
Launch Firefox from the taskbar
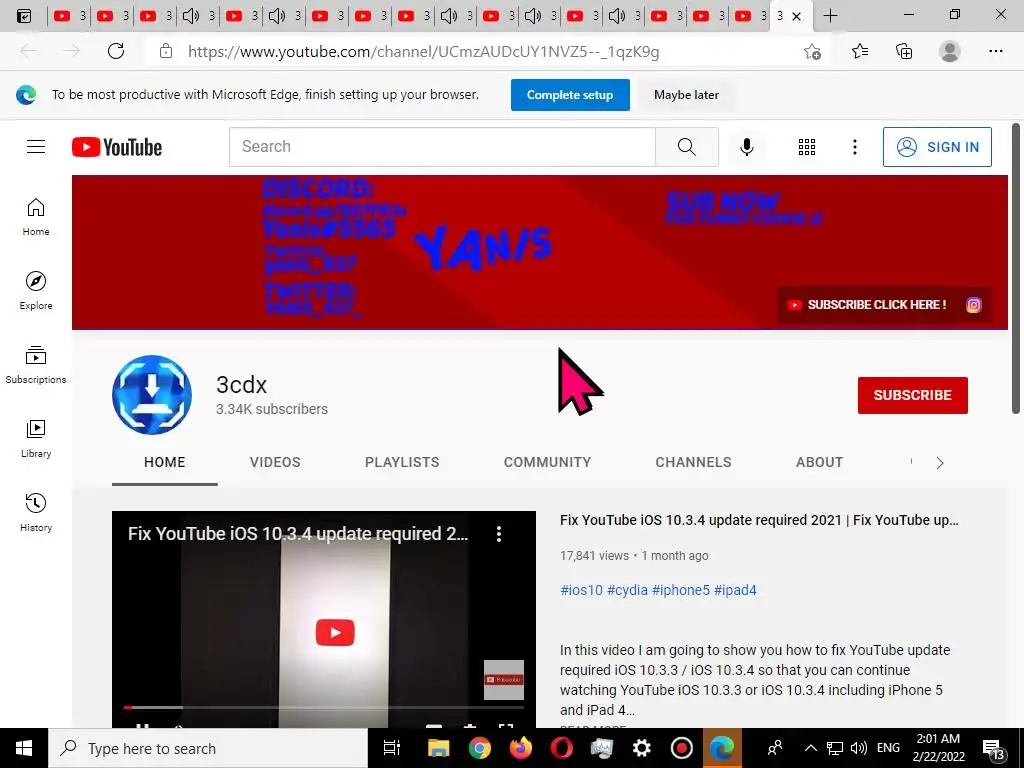(x=520, y=748)
